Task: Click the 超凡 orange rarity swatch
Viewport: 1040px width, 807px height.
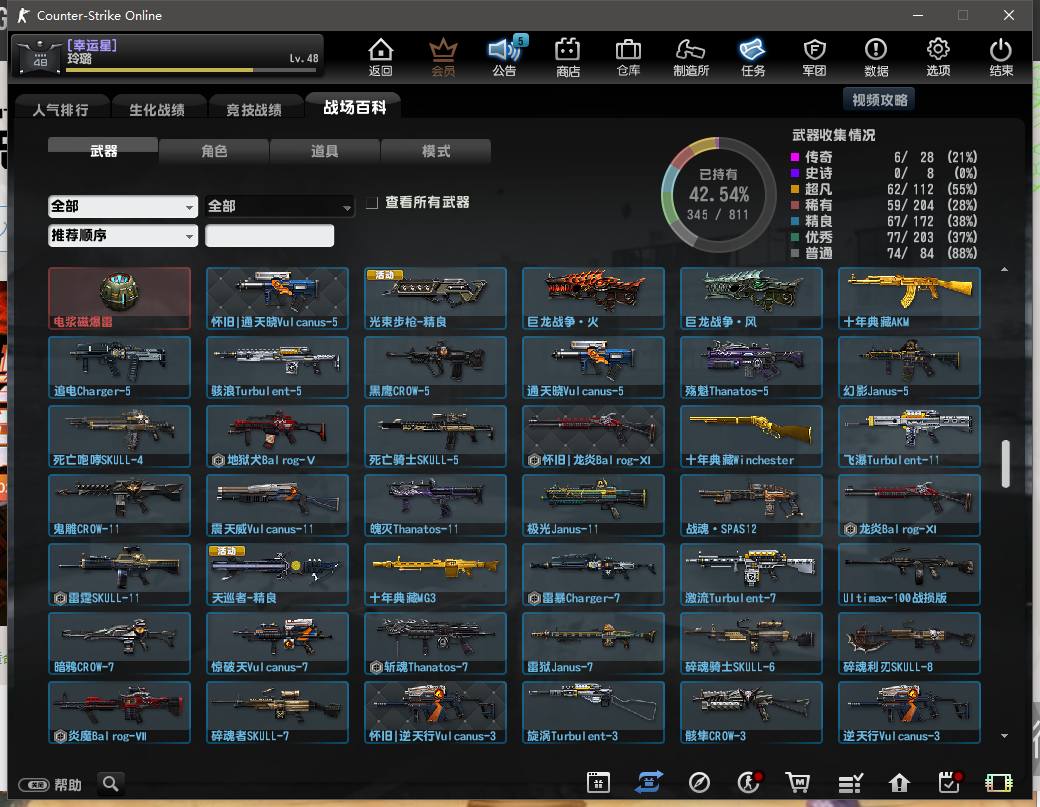Action: 795,189
